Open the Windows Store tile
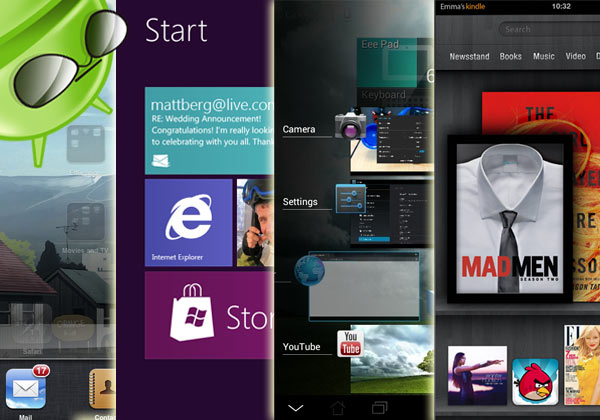Viewport: 600px width, 420px height. (210, 315)
